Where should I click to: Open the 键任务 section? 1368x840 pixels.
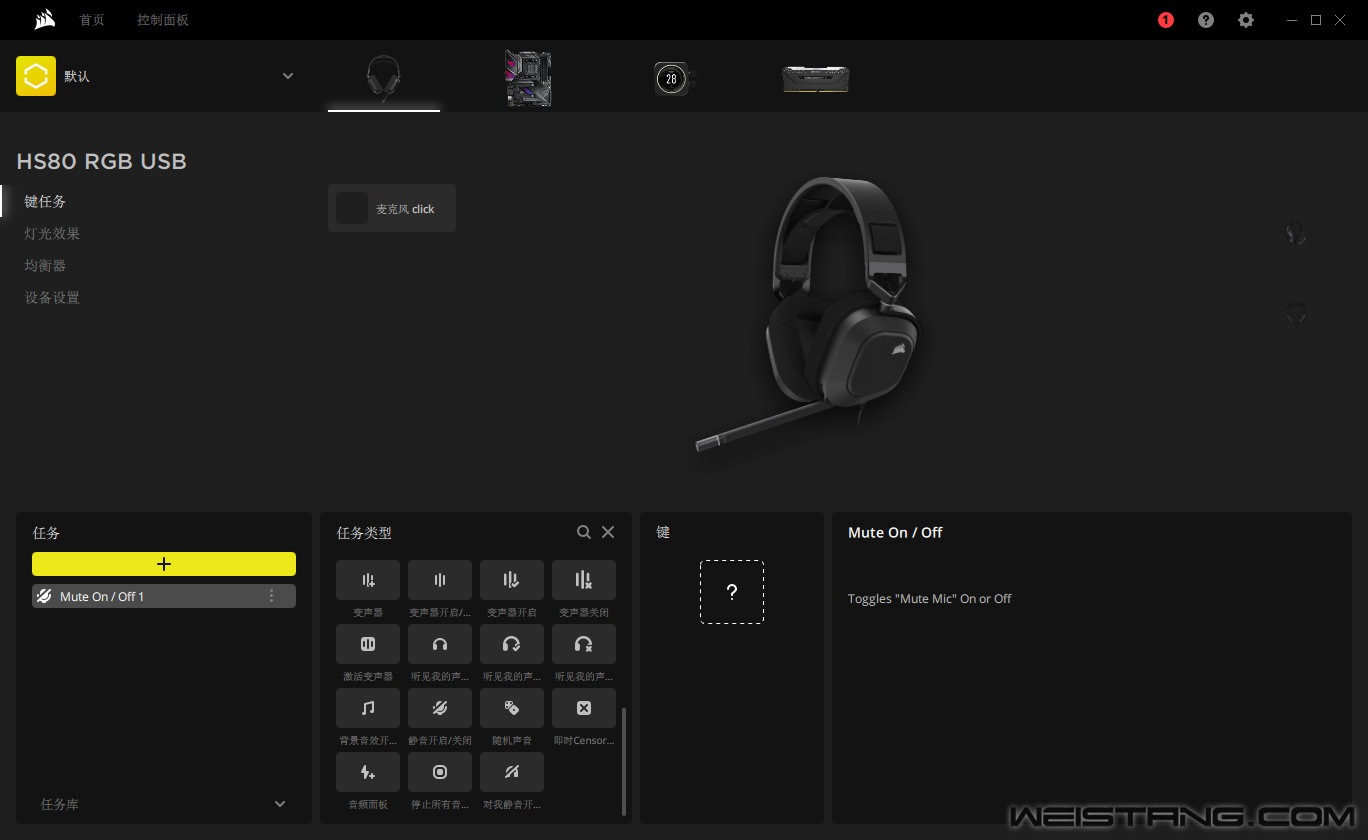pos(45,201)
